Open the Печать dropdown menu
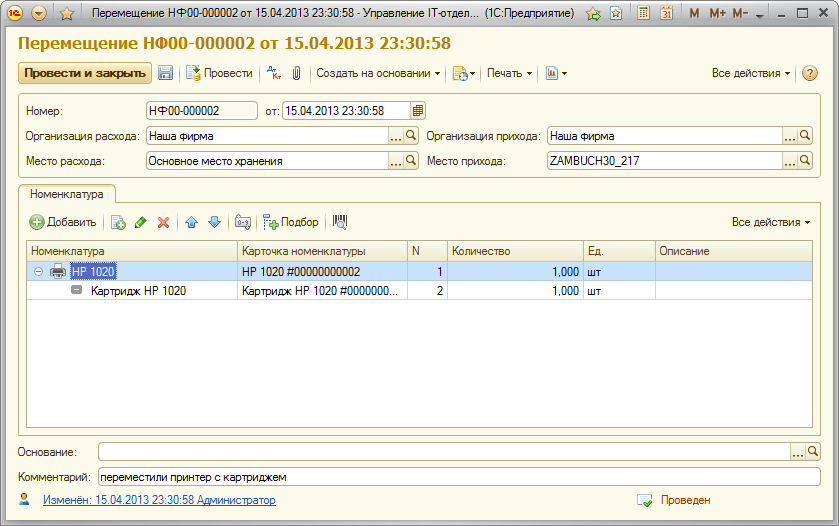Image resolution: width=839 pixels, height=526 pixels. (x=509, y=73)
